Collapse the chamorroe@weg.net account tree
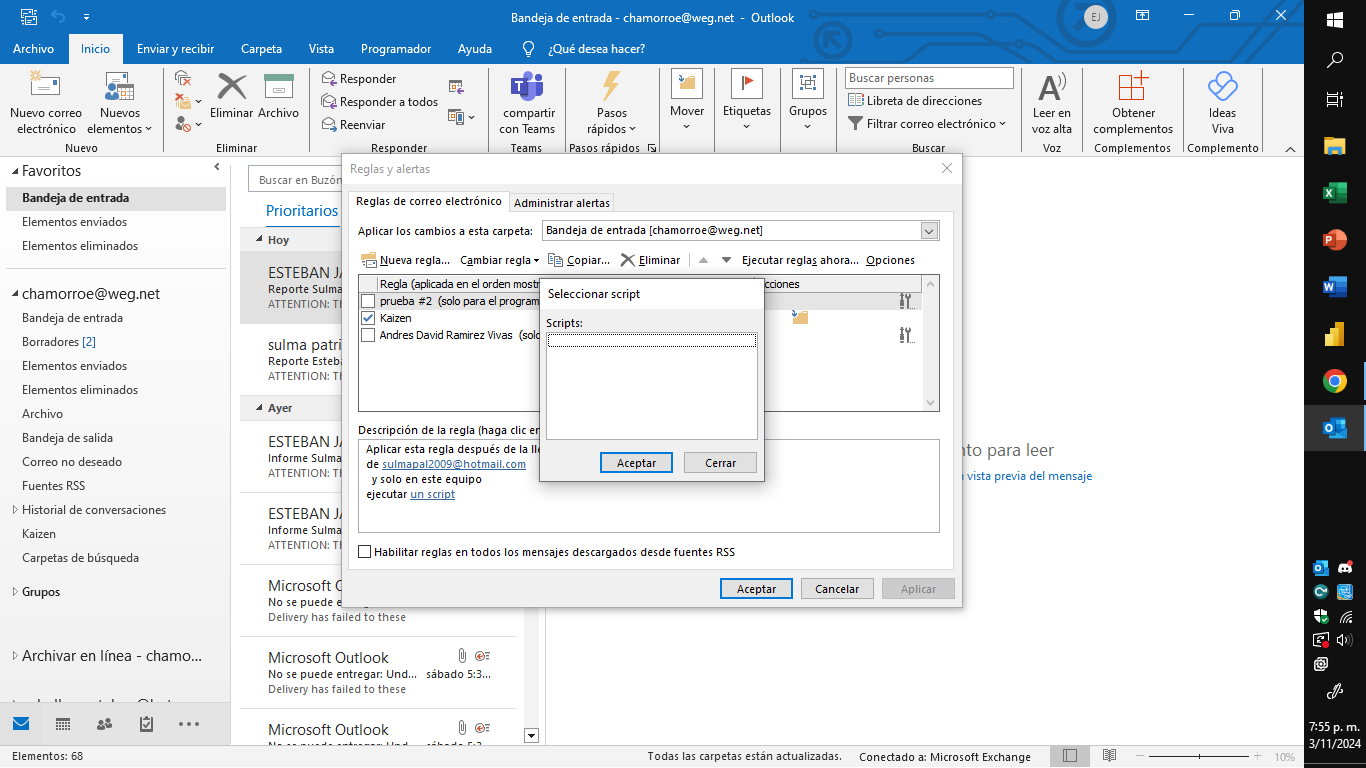 (x=14, y=294)
